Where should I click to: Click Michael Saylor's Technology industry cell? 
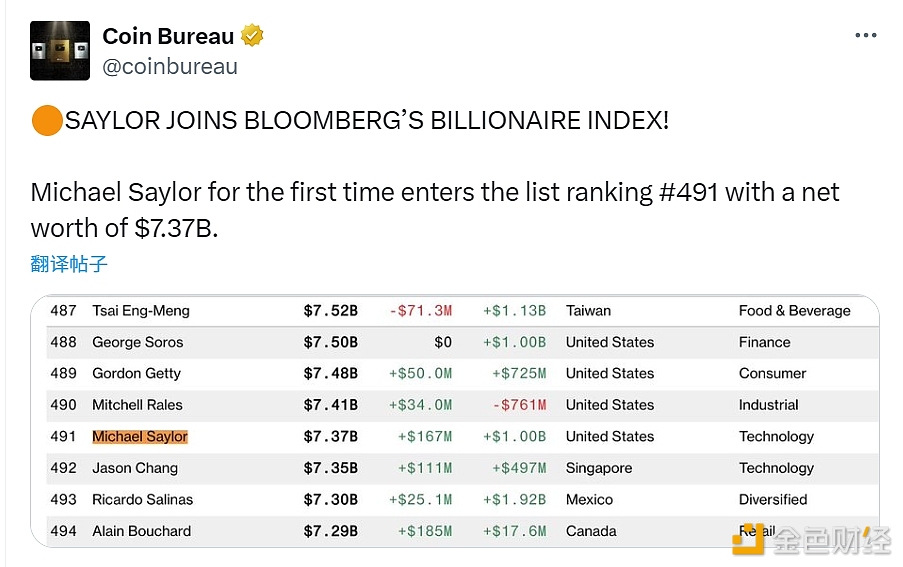click(x=776, y=436)
